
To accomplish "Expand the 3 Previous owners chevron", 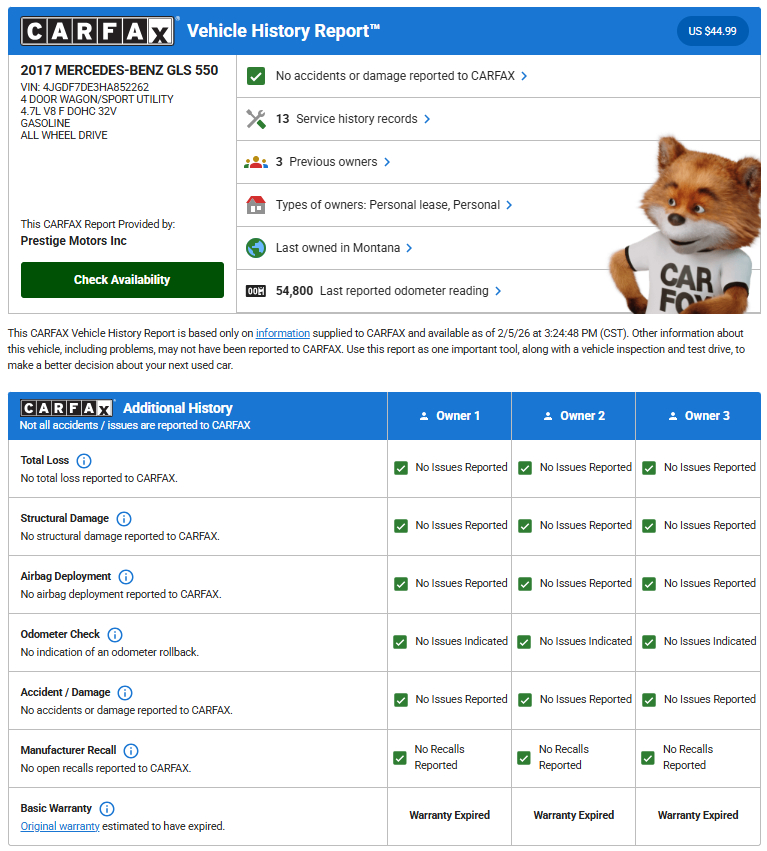I will click(x=387, y=162).
